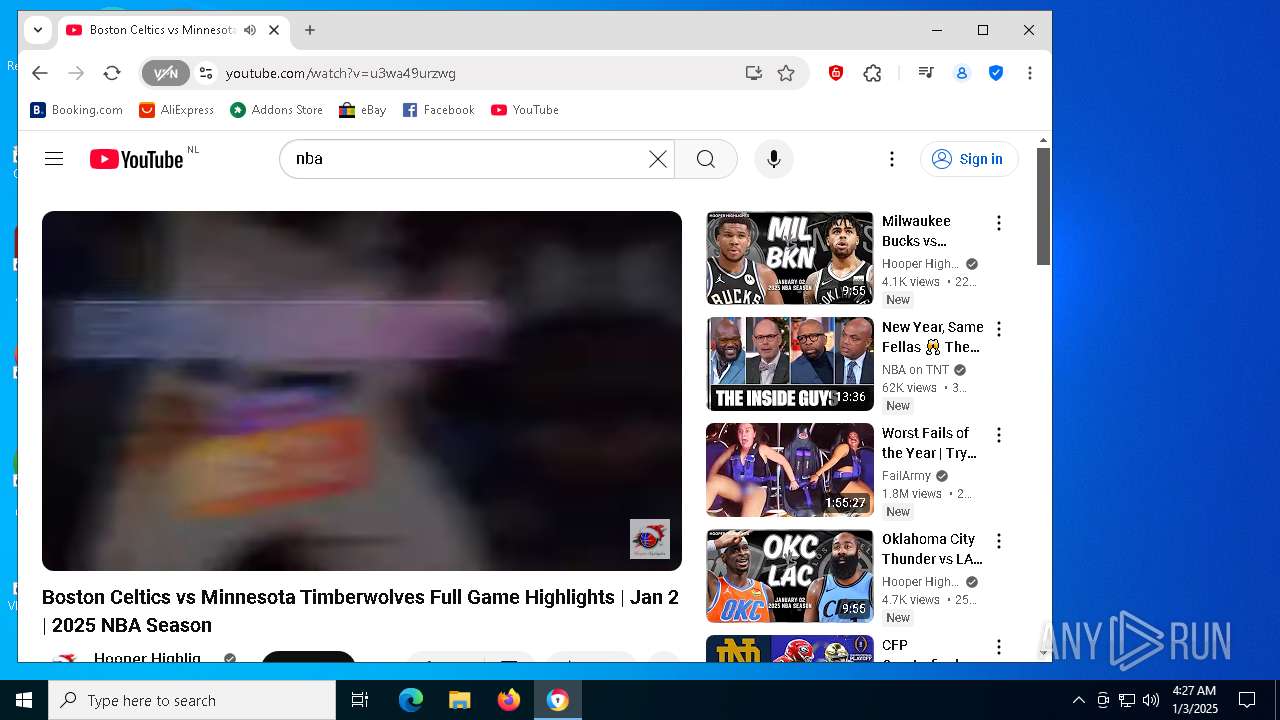Image resolution: width=1280 pixels, height=720 pixels.
Task: View site information icon
Action: [x=206, y=73]
